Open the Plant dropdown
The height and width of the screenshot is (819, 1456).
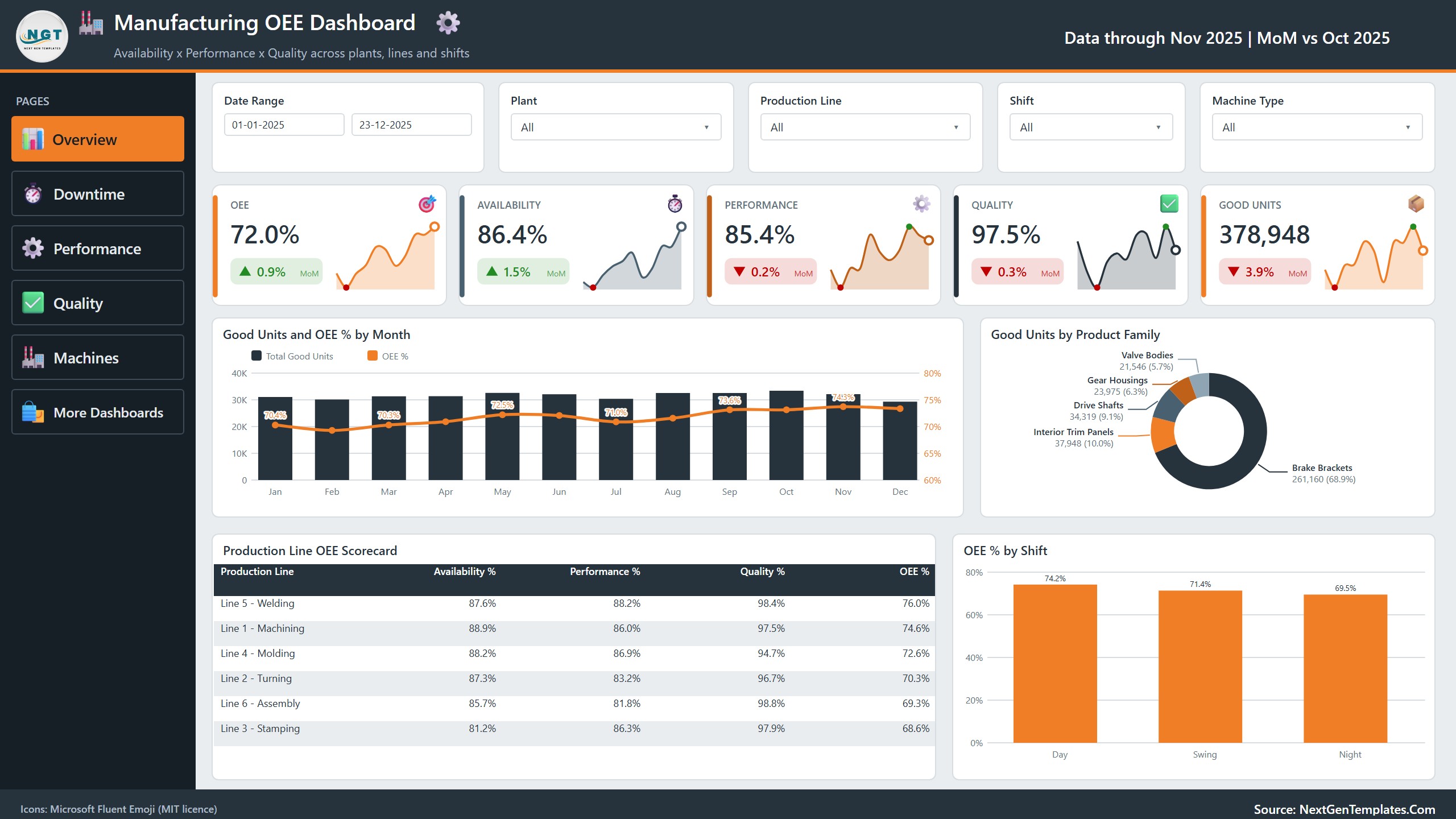pos(616,127)
